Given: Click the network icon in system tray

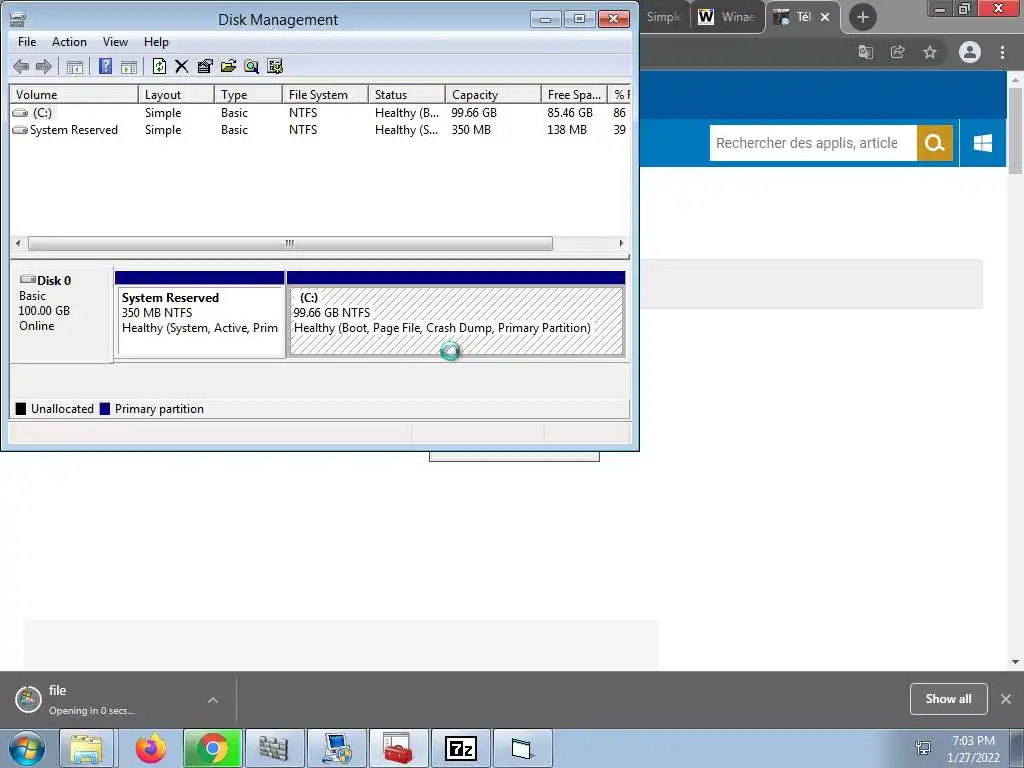Looking at the screenshot, I should click(x=923, y=748).
